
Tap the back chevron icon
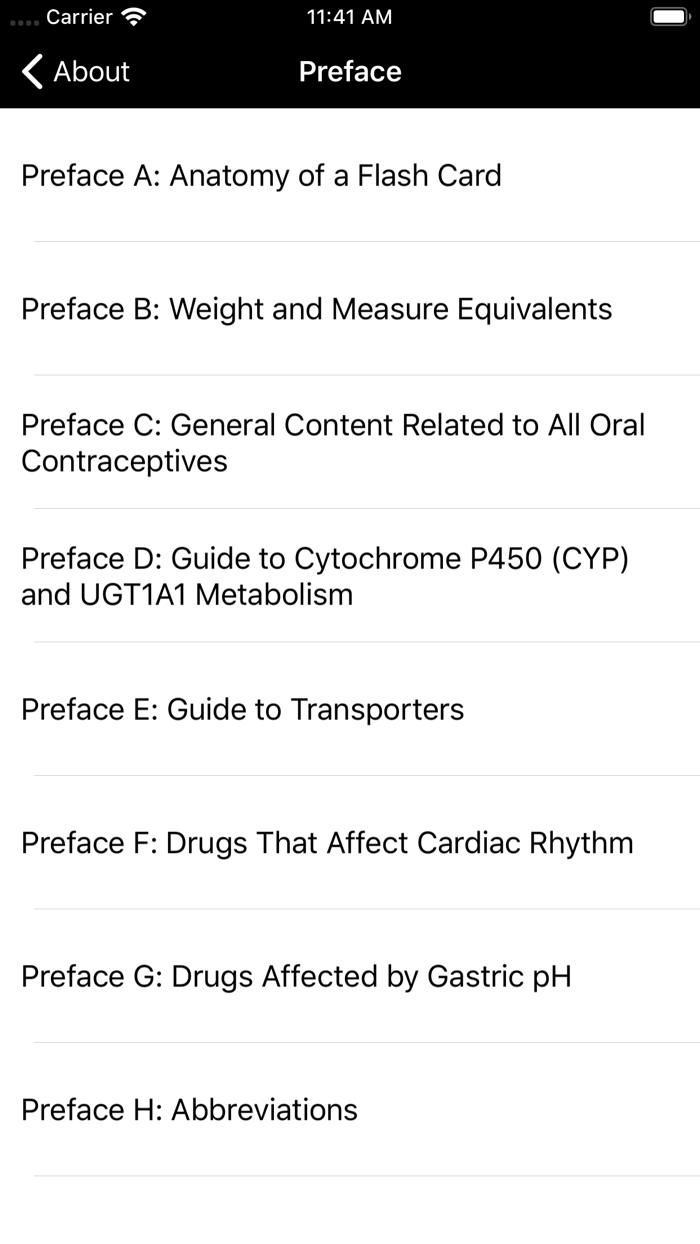30,71
